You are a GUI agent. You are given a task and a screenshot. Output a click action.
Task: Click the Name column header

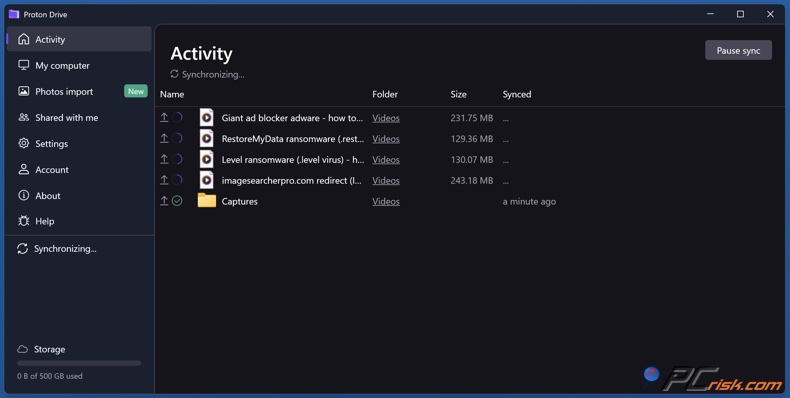coord(172,94)
